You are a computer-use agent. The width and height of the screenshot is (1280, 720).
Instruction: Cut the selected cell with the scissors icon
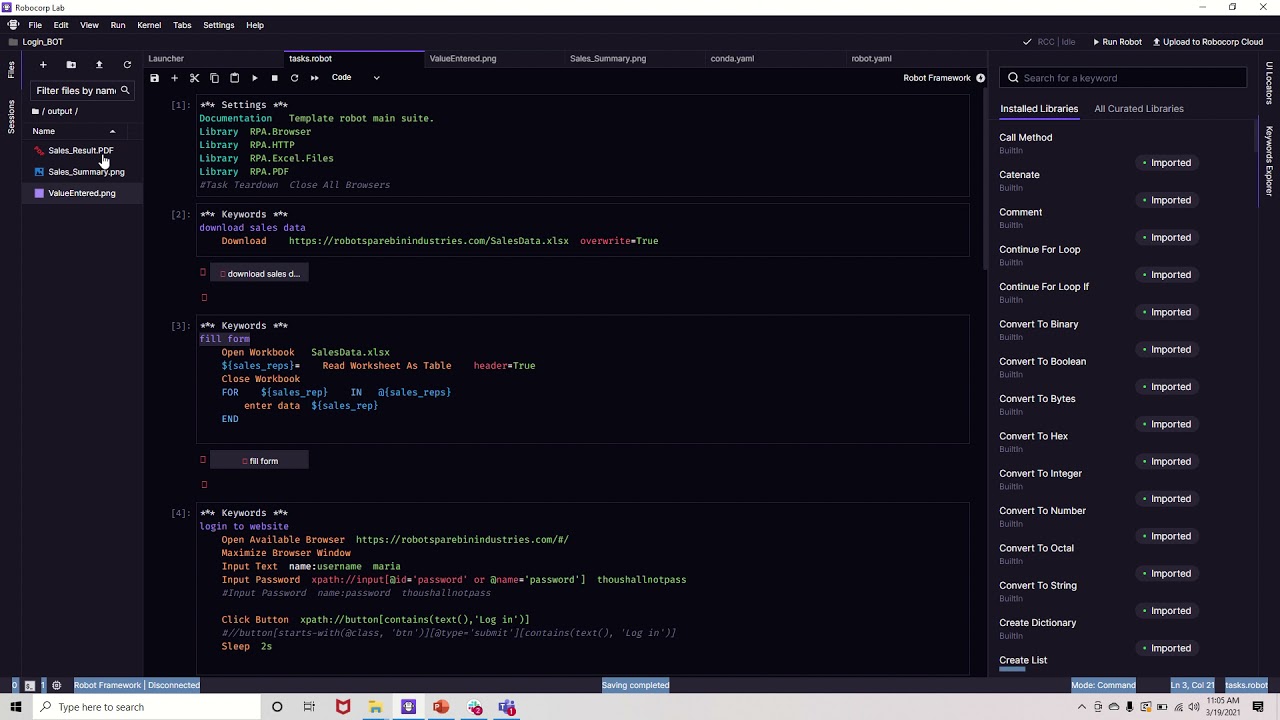pyautogui.click(x=194, y=78)
